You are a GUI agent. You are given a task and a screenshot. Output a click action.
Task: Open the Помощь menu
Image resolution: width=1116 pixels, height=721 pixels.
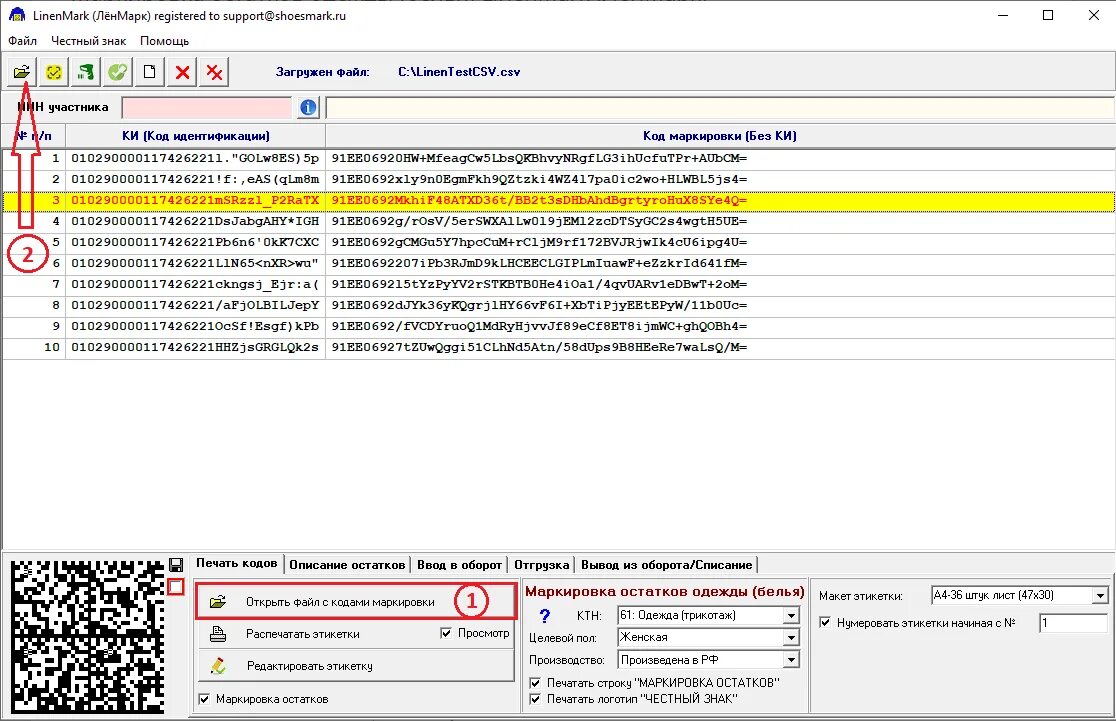(x=164, y=41)
